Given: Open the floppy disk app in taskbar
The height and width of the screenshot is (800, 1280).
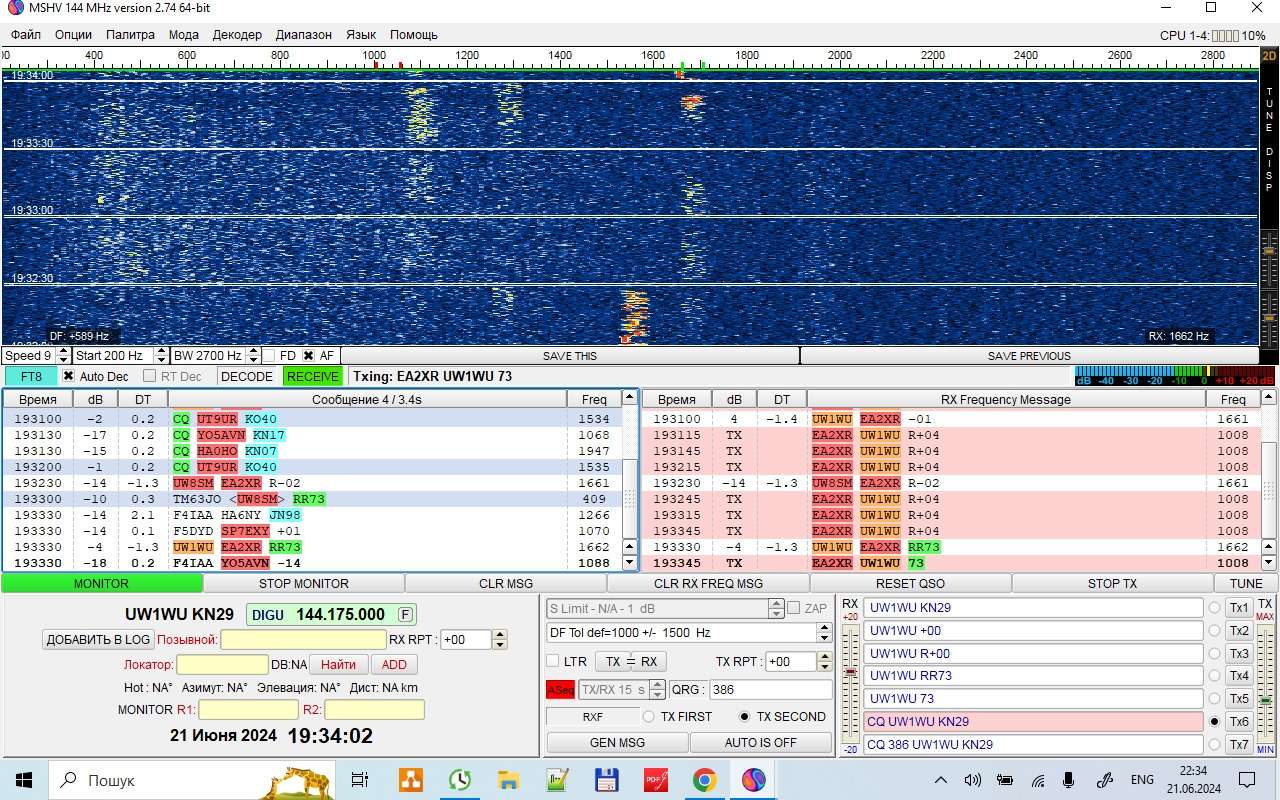Looking at the screenshot, I should 606,780.
